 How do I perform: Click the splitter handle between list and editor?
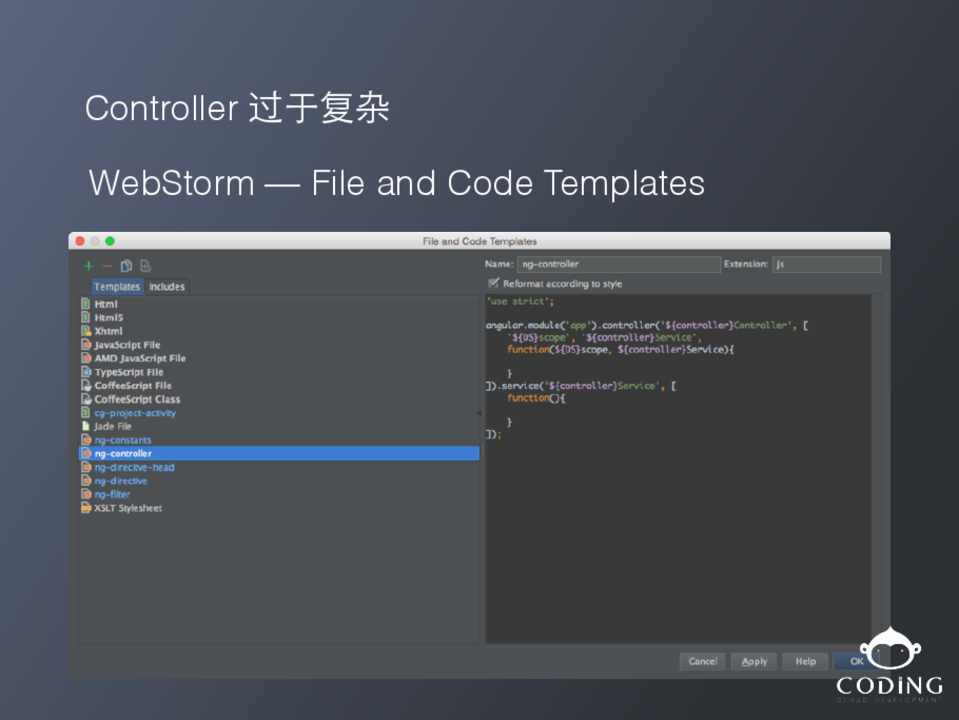pos(481,413)
